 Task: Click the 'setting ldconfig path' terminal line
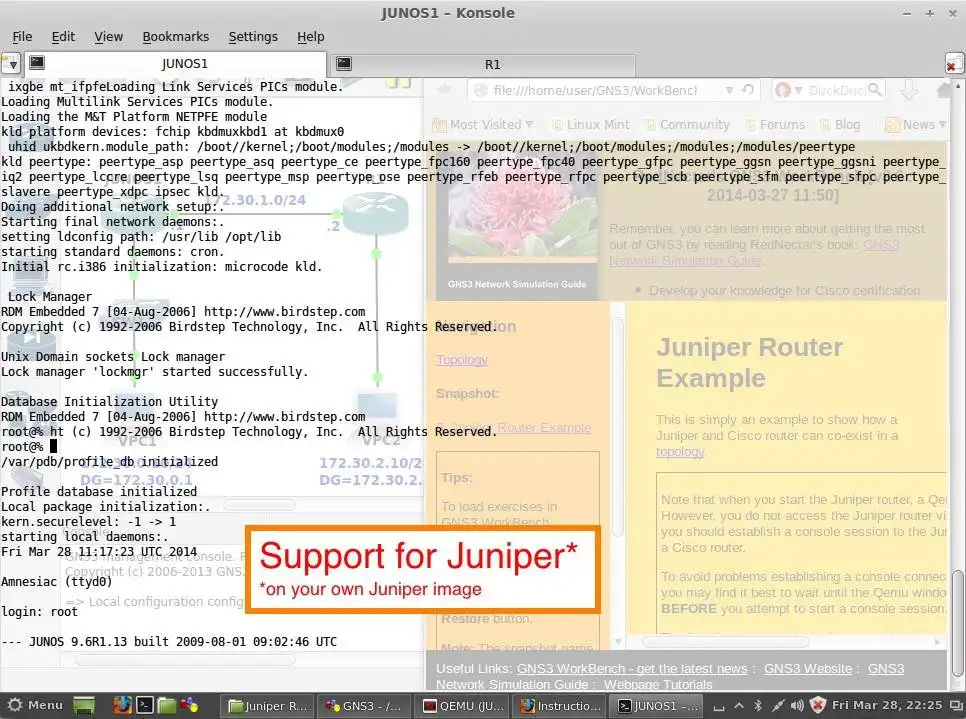click(141, 237)
